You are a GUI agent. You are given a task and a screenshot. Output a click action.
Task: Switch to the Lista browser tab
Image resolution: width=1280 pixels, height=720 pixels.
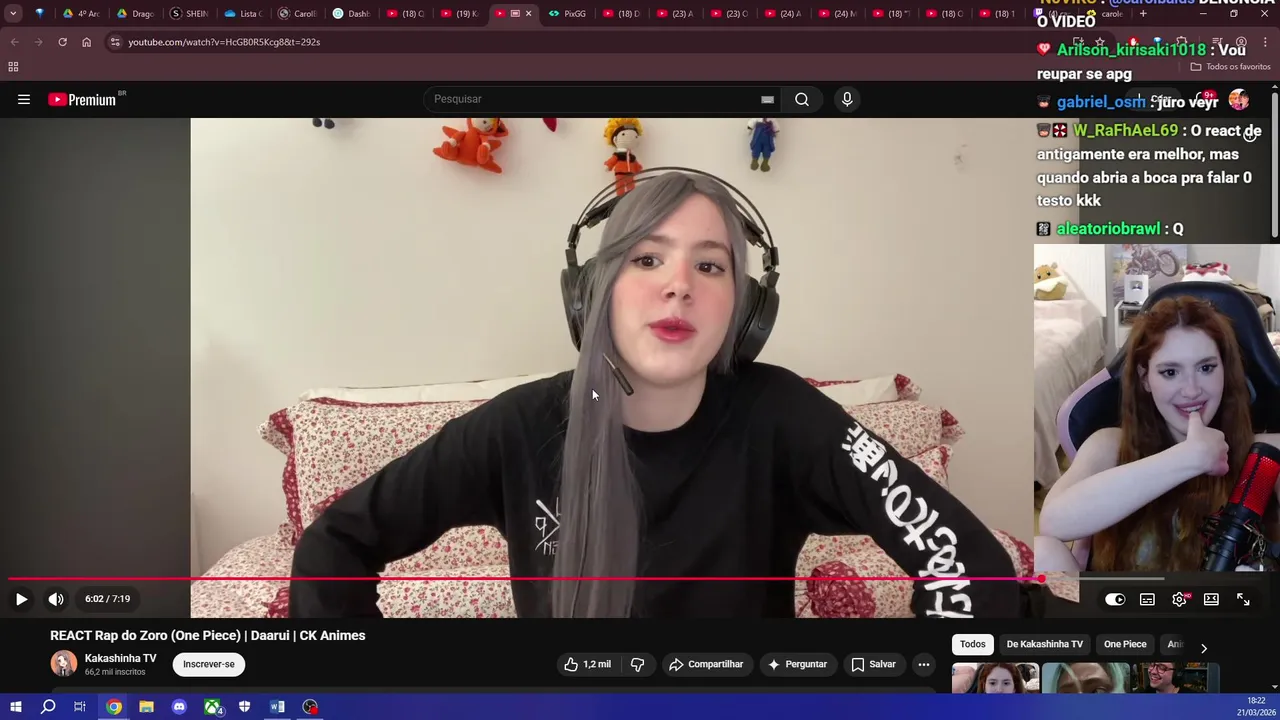(x=243, y=14)
